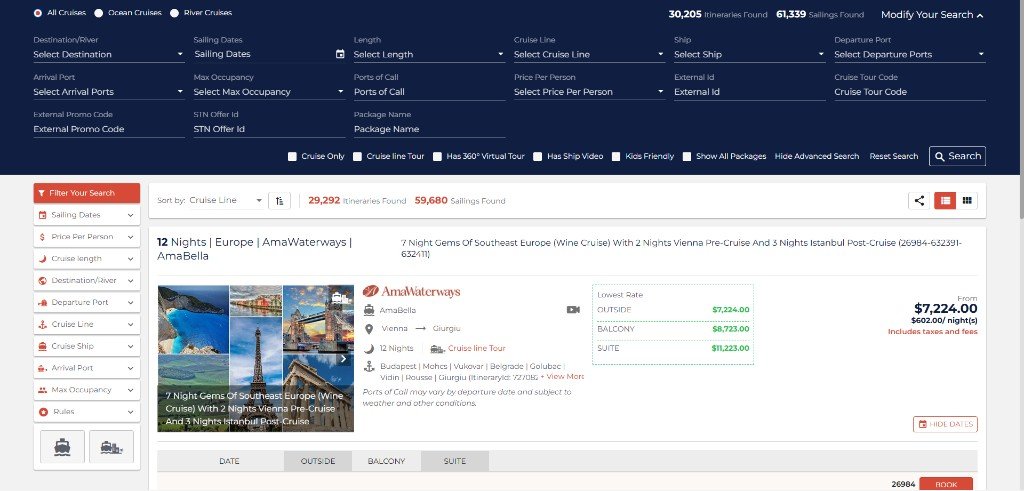Expand Arrival Port sidebar filter
Image resolution: width=1024 pixels, height=491 pixels.
tap(87, 368)
